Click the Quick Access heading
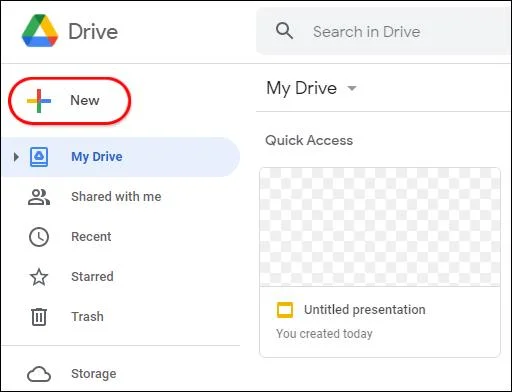The width and height of the screenshot is (512, 392). (x=309, y=140)
